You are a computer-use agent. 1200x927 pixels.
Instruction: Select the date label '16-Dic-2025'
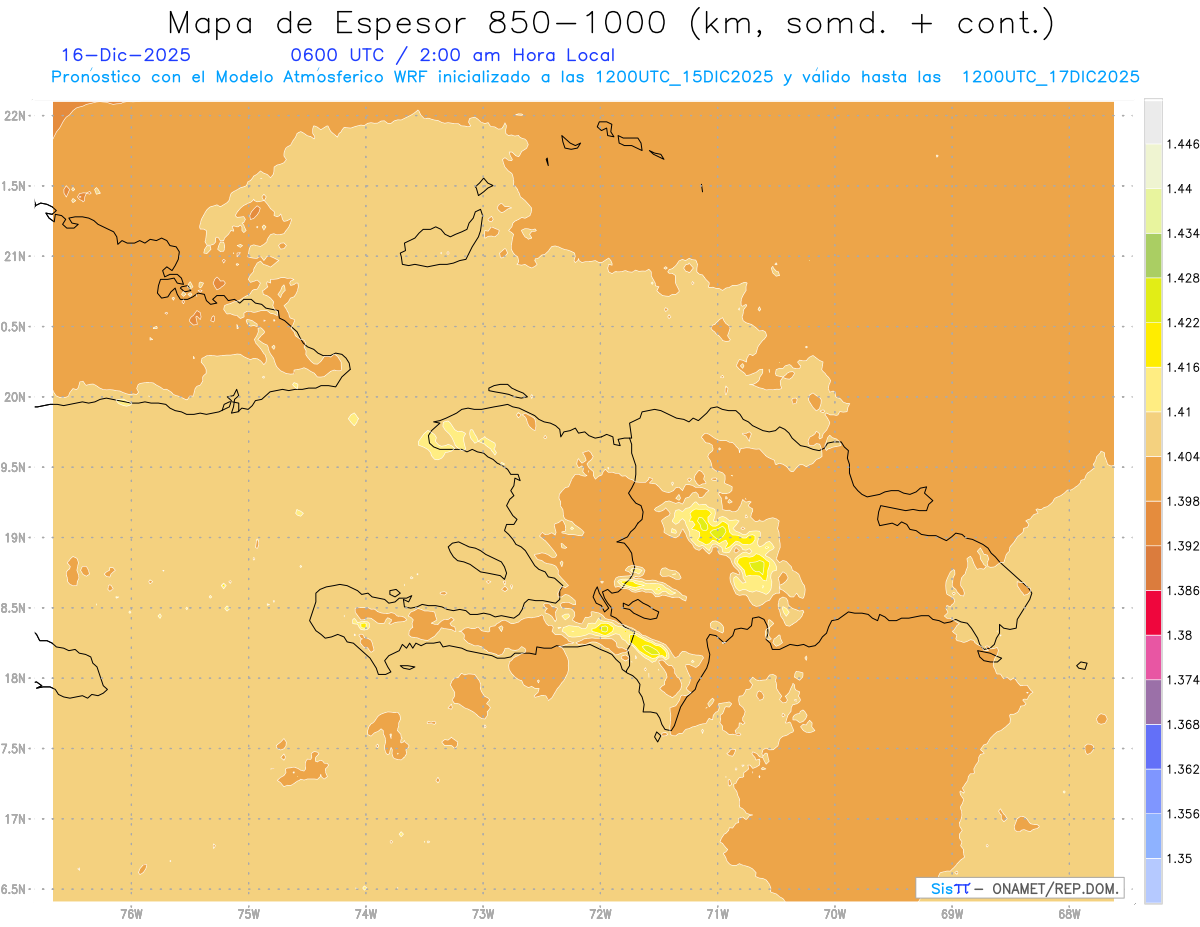click(x=126, y=55)
